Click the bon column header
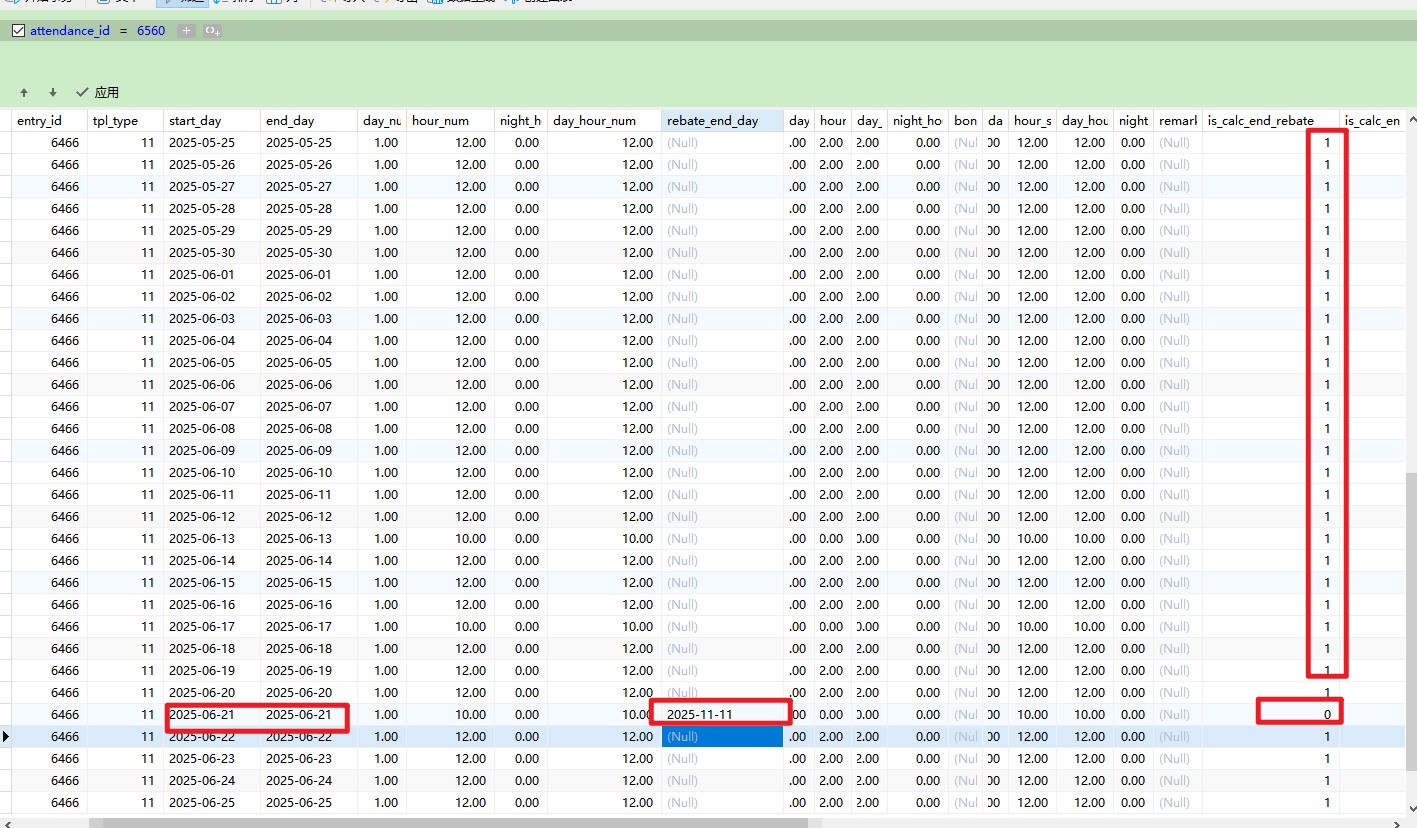Screen dimensions: 1417x828 pyautogui.click(x=965, y=120)
